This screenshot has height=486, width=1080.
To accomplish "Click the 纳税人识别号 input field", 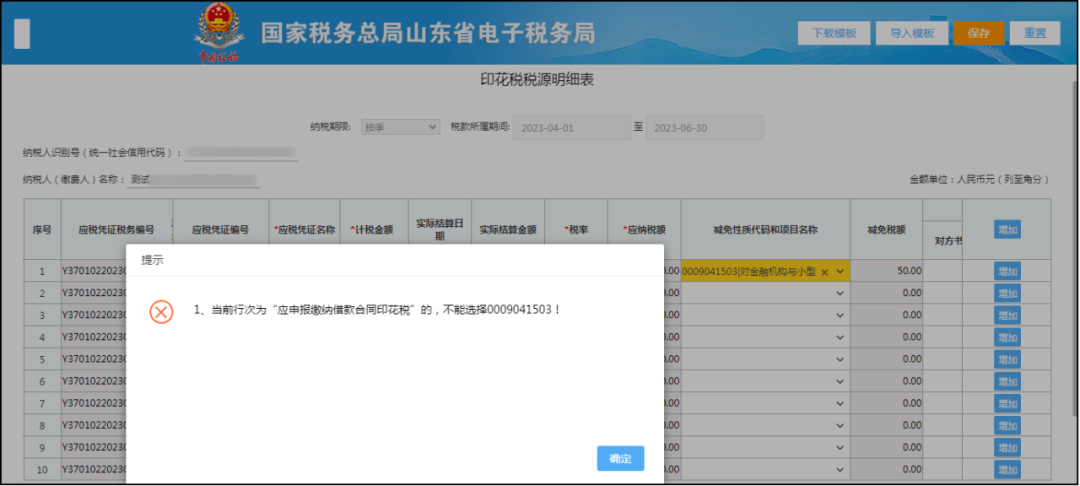I will click(240, 153).
